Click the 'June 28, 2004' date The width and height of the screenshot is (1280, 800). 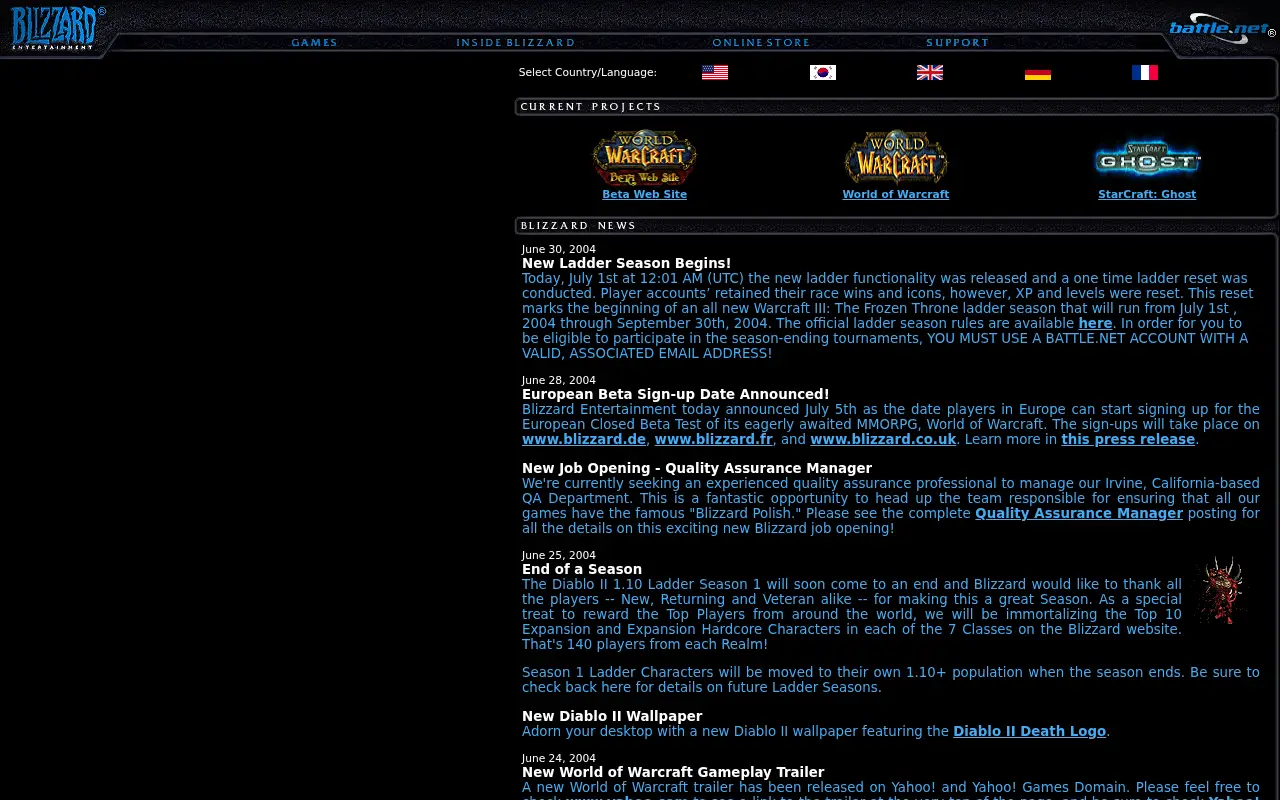(x=559, y=380)
